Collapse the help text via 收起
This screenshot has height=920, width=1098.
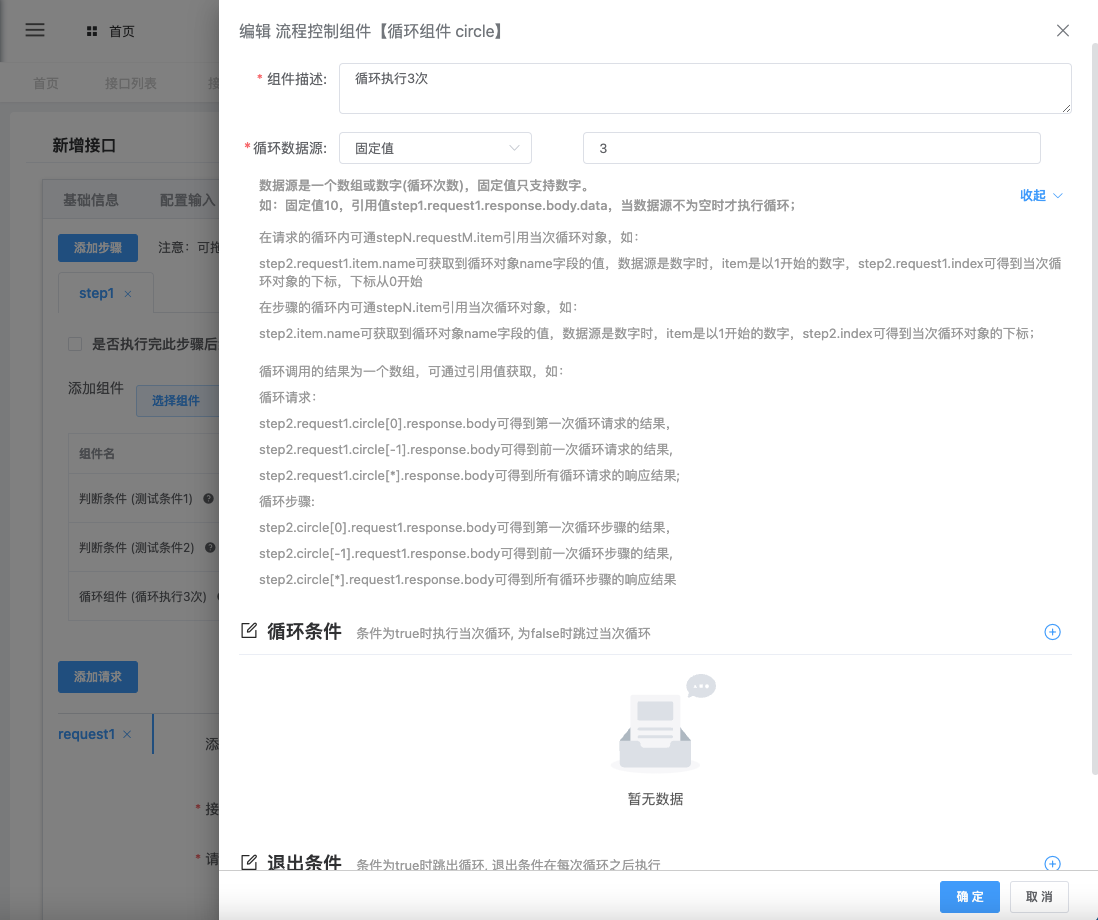1040,196
